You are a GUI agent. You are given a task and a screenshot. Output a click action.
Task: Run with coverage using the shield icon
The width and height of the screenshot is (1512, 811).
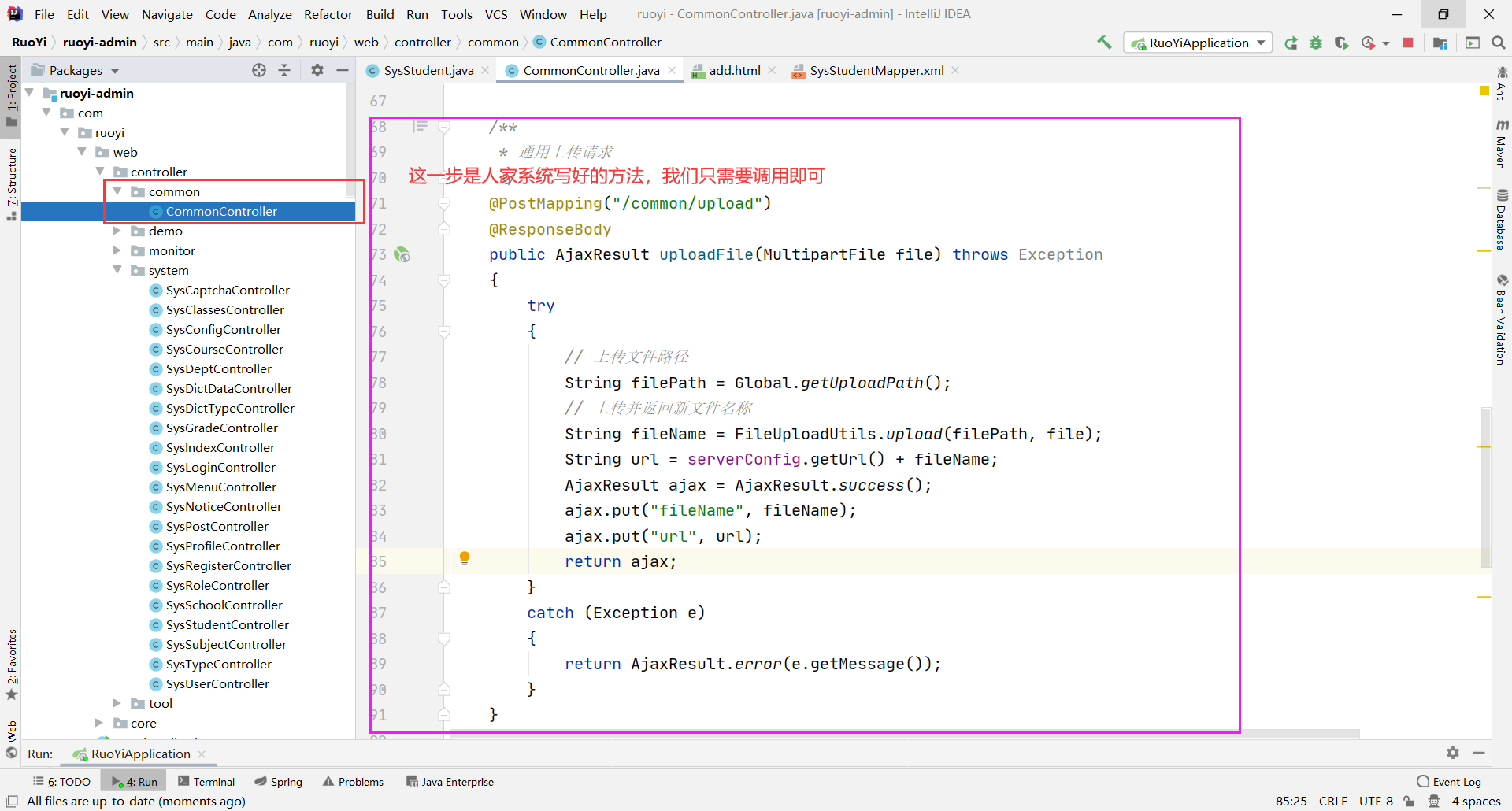click(1342, 43)
